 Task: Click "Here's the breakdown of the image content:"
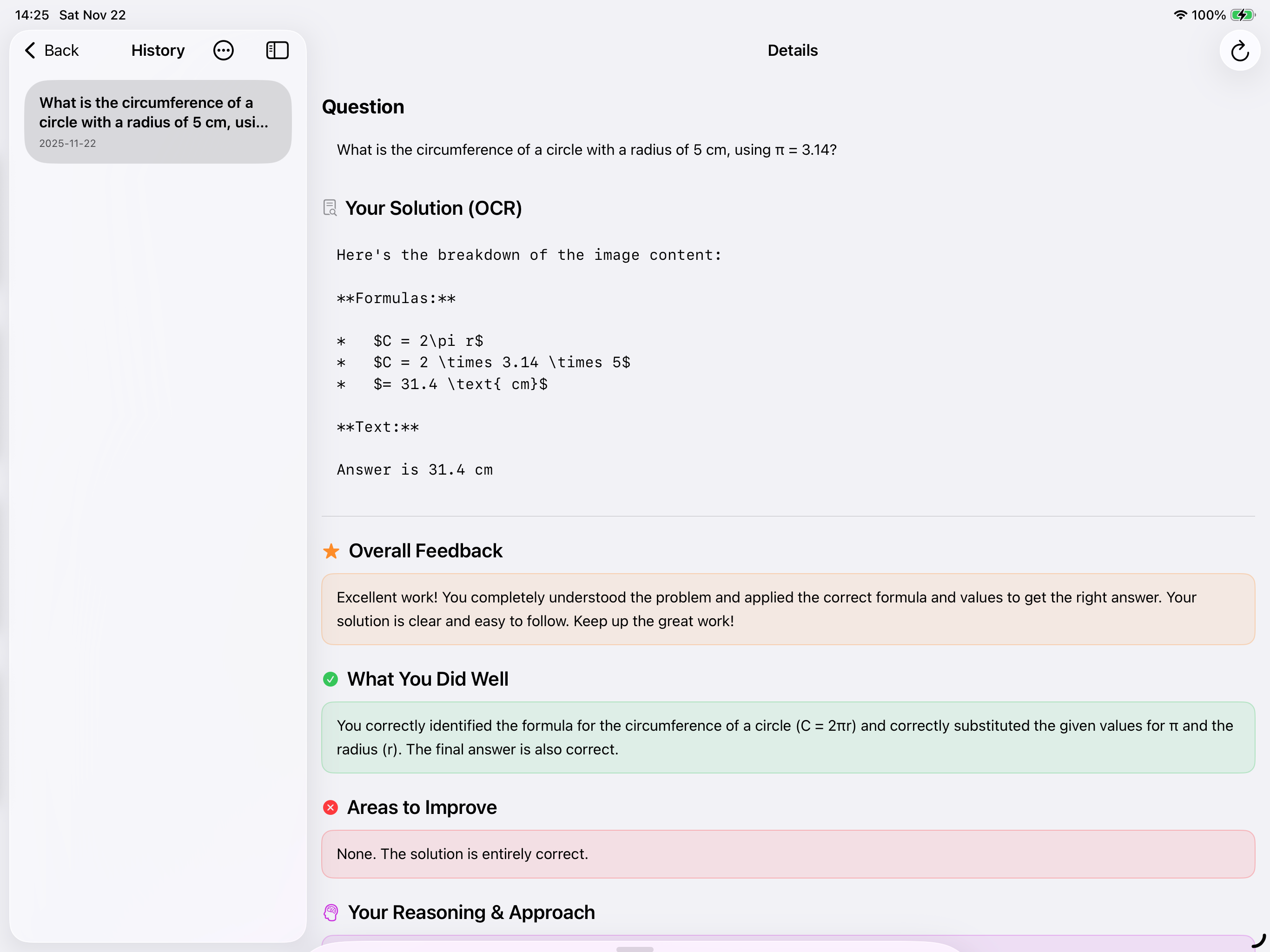click(529, 255)
